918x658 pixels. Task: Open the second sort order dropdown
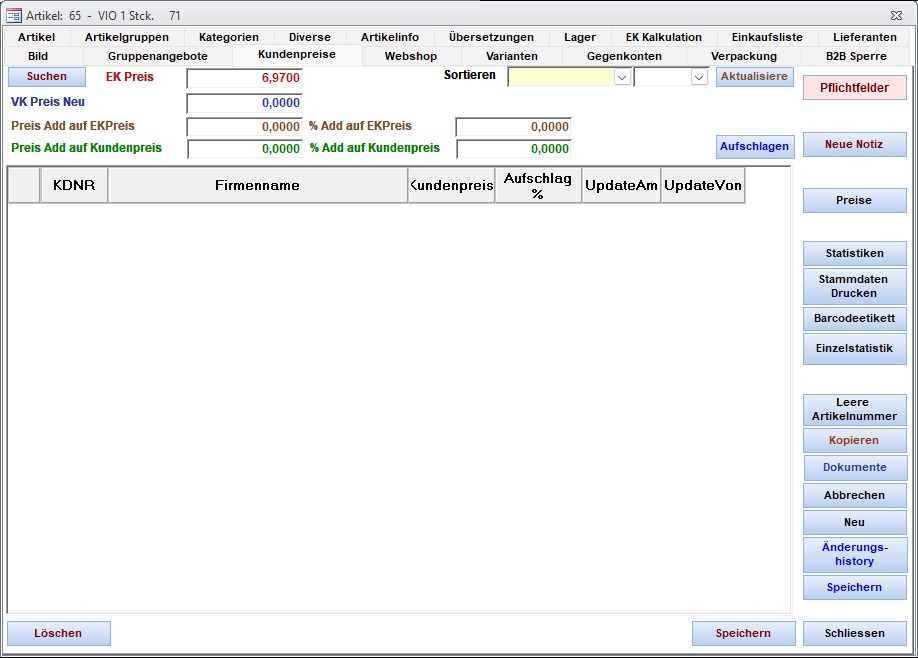pyautogui.click(x=699, y=77)
